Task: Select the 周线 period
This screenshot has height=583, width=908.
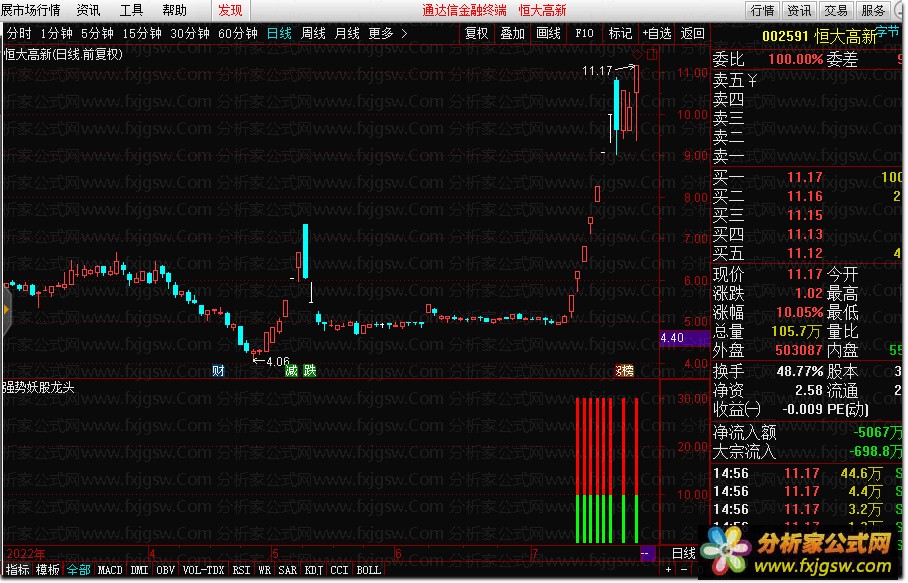Action: click(x=313, y=34)
